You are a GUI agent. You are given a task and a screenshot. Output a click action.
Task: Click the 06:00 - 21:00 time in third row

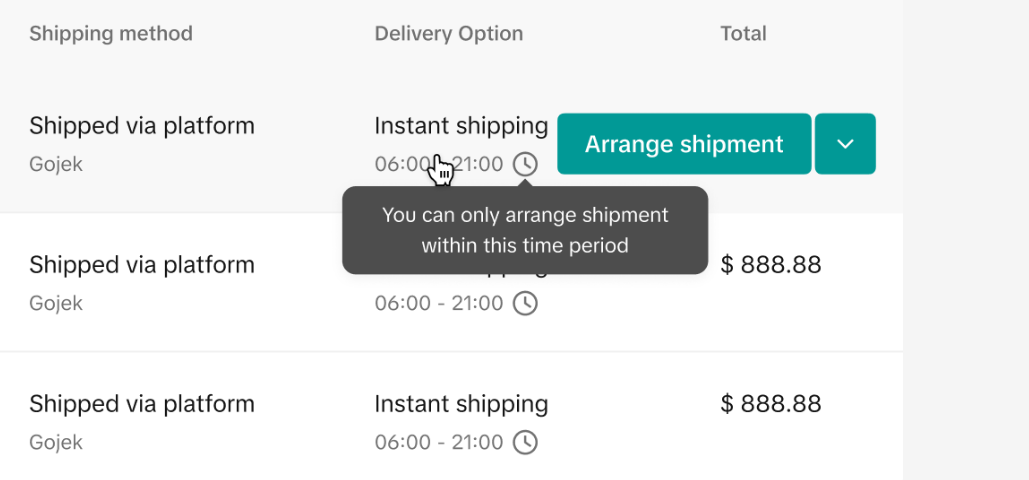tap(439, 442)
